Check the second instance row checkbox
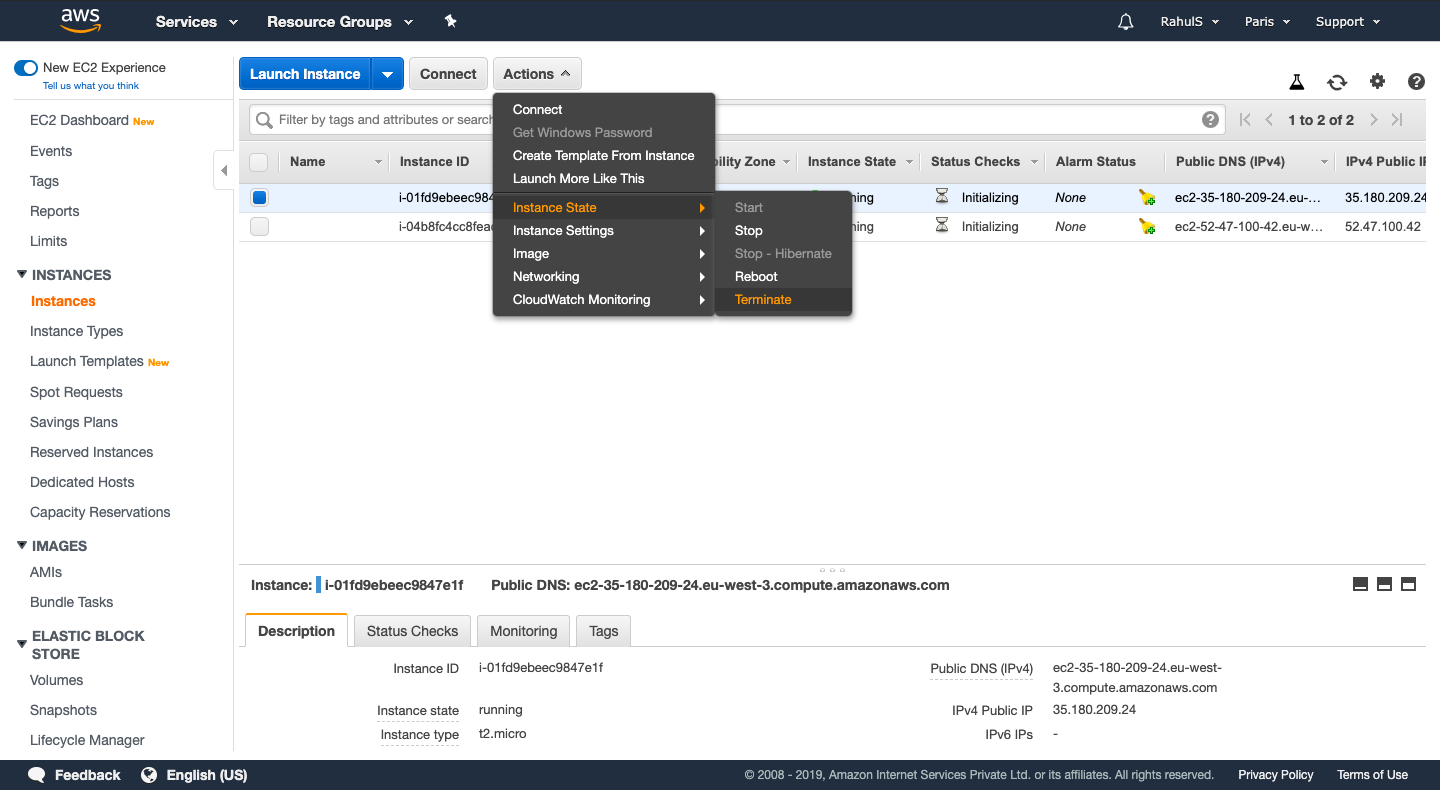 point(259,226)
